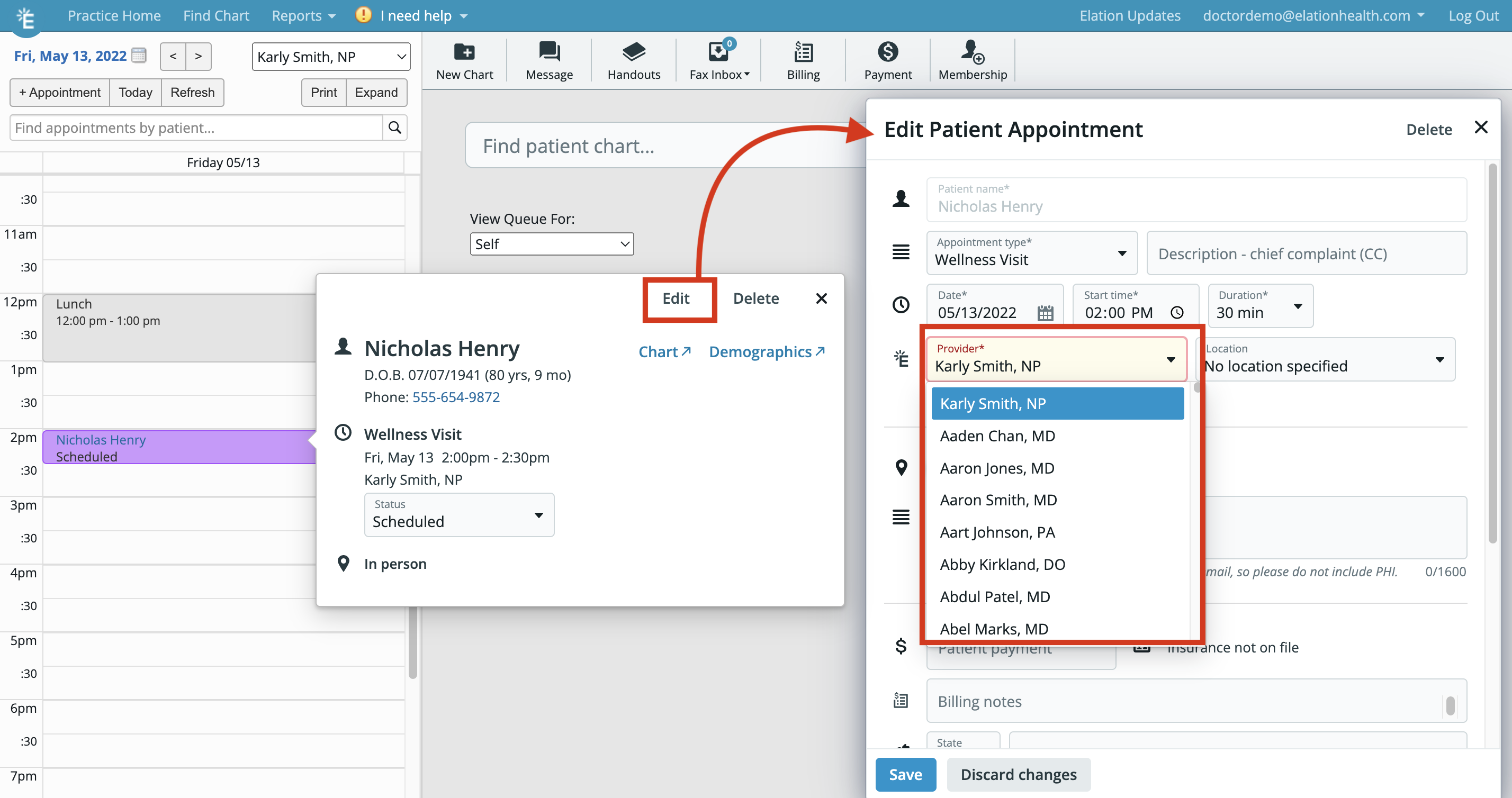Click Find Chart in the top menu
The image size is (1512, 798).
pyautogui.click(x=216, y=15)
